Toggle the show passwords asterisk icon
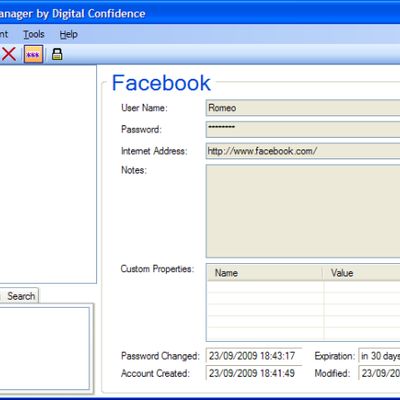Image resolution: width=400 pixels, height=400 pixels. (x=33, y=54)
